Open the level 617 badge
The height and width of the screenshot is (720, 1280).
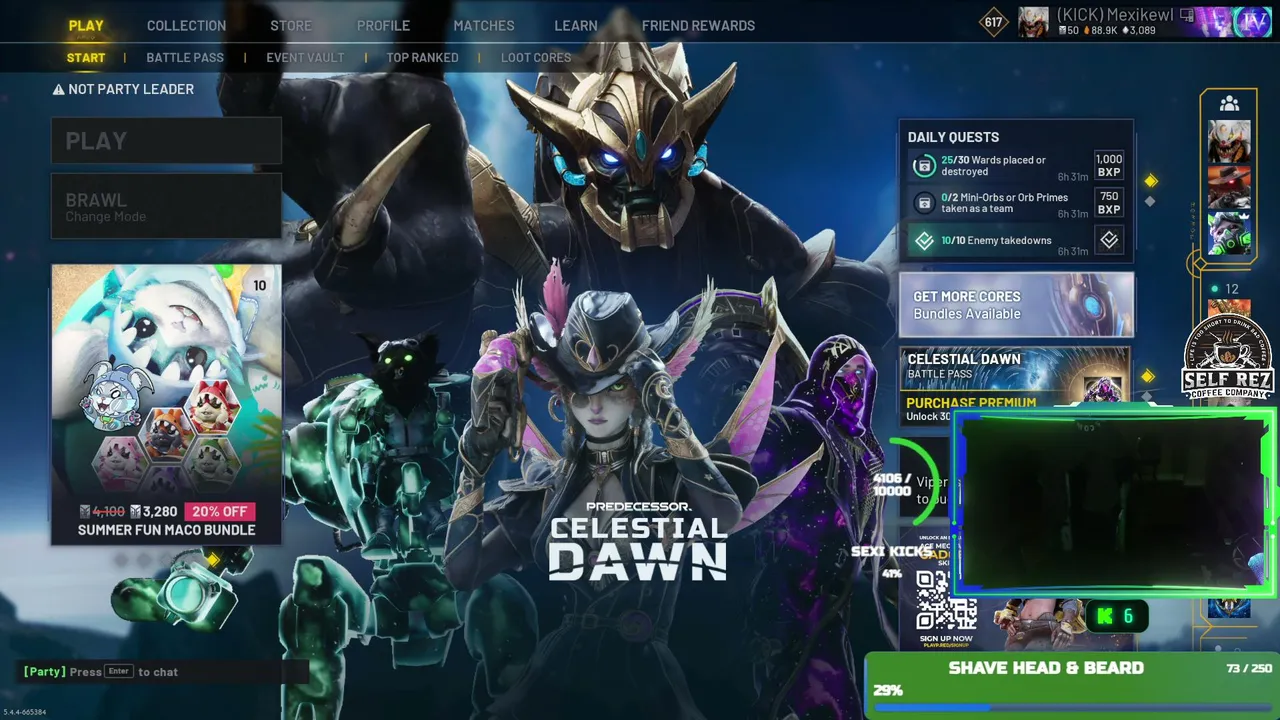click(x=993, y=22)
